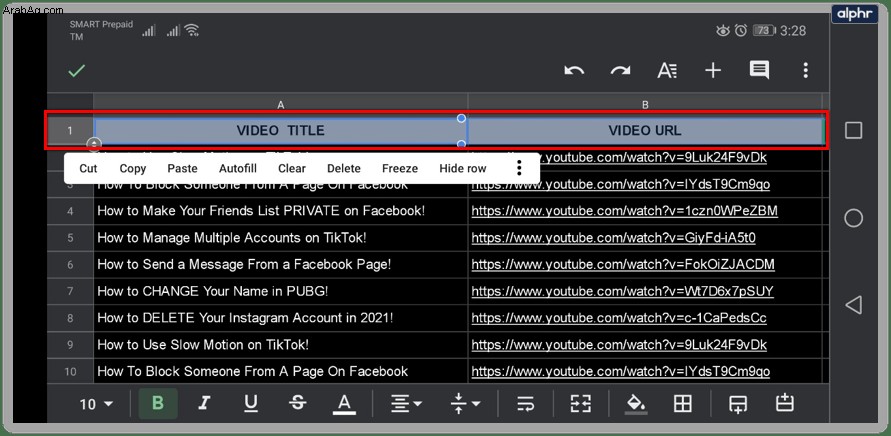Open the comments icon
The image size is (891, 436).
click(x=759, y=70)
